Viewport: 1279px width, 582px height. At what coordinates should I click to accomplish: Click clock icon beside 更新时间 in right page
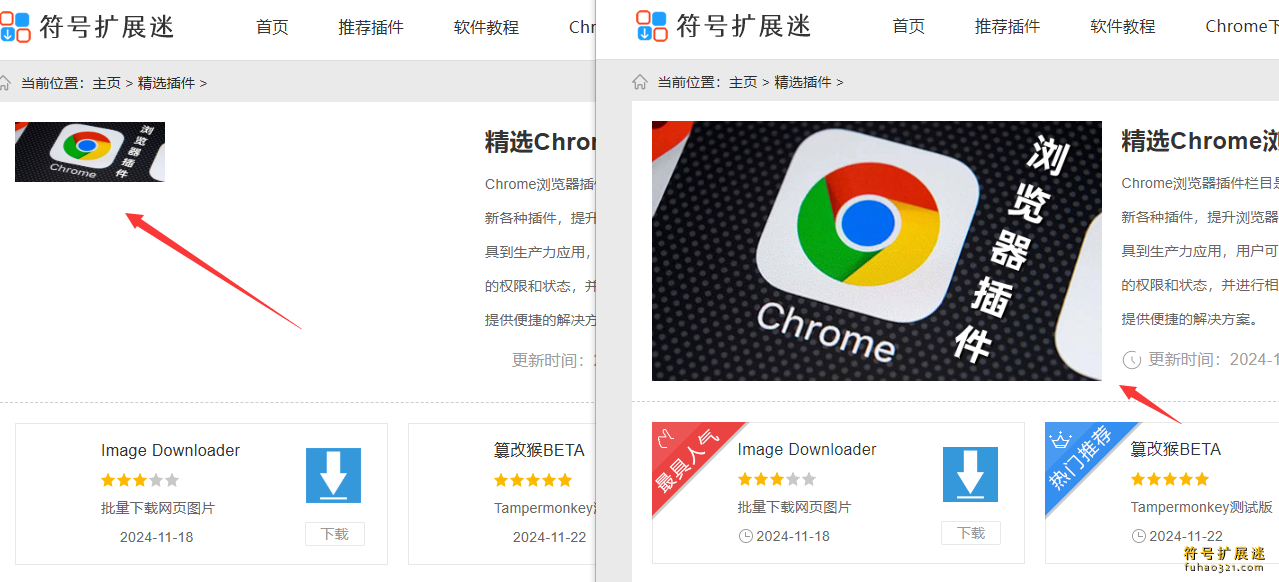[x=1132, y=360]
